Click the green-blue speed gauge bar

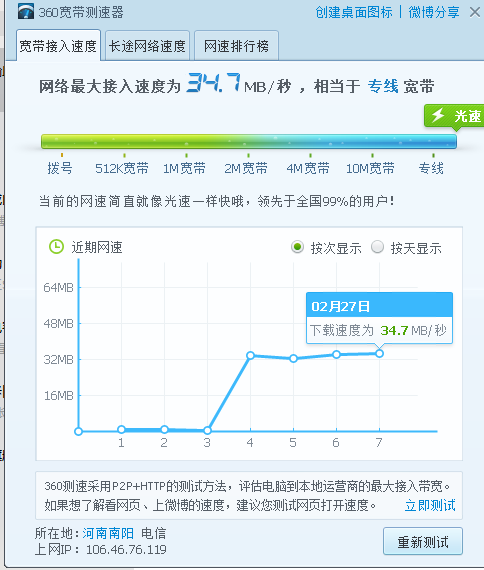click(x=249, y=141)
